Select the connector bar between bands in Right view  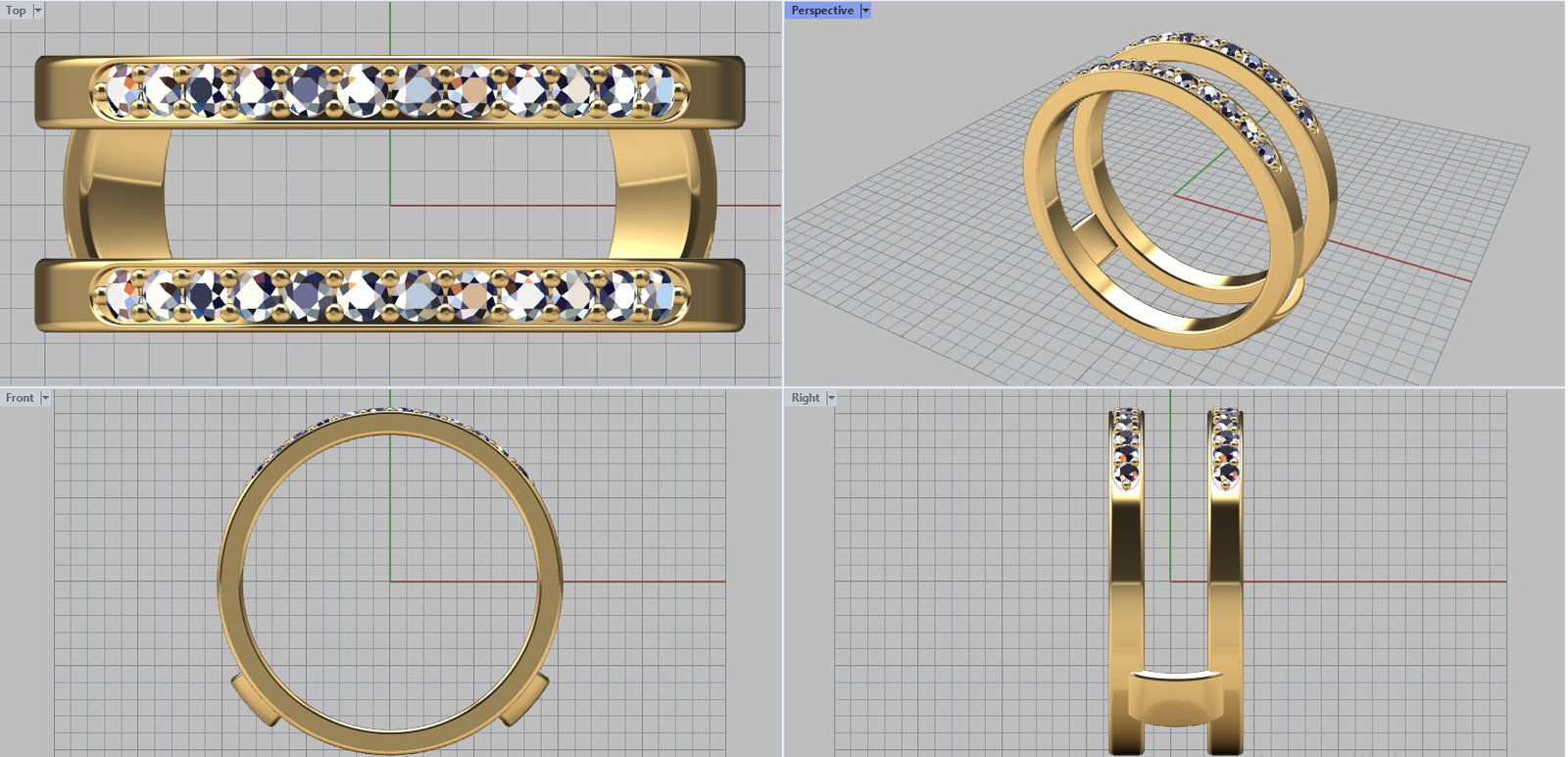tap(1175, 696)
